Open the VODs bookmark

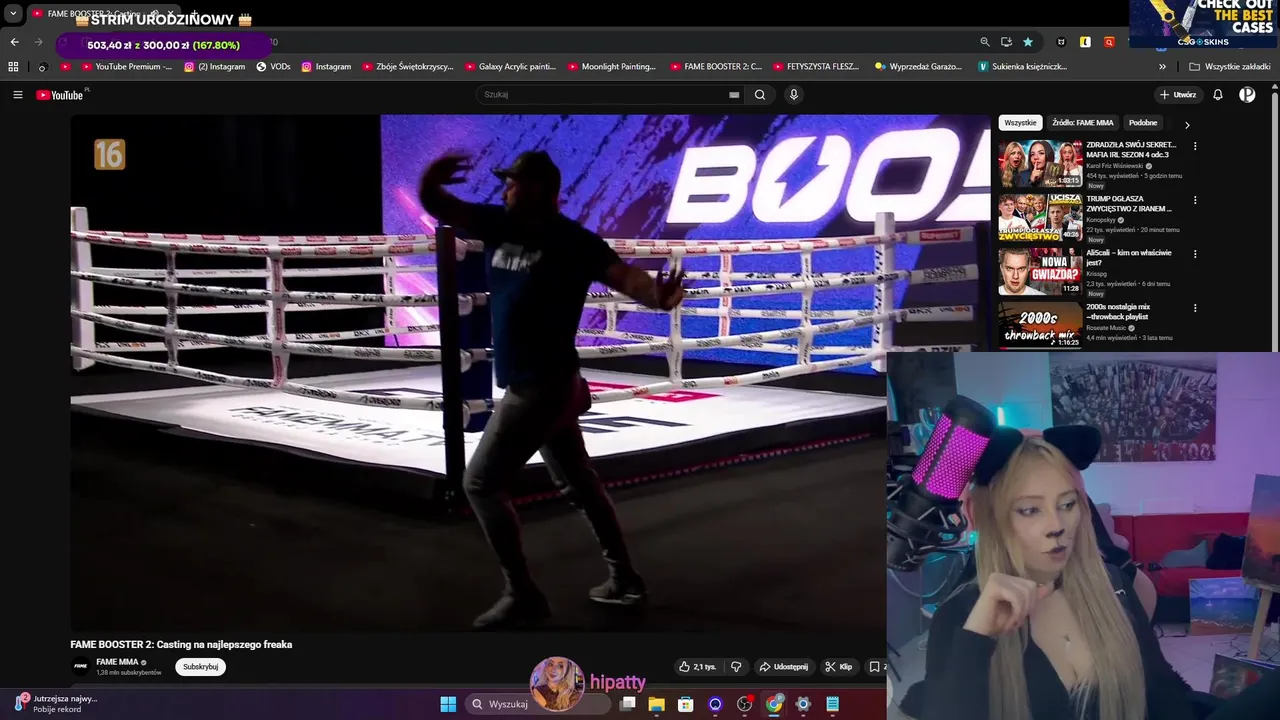pos(273,67)
